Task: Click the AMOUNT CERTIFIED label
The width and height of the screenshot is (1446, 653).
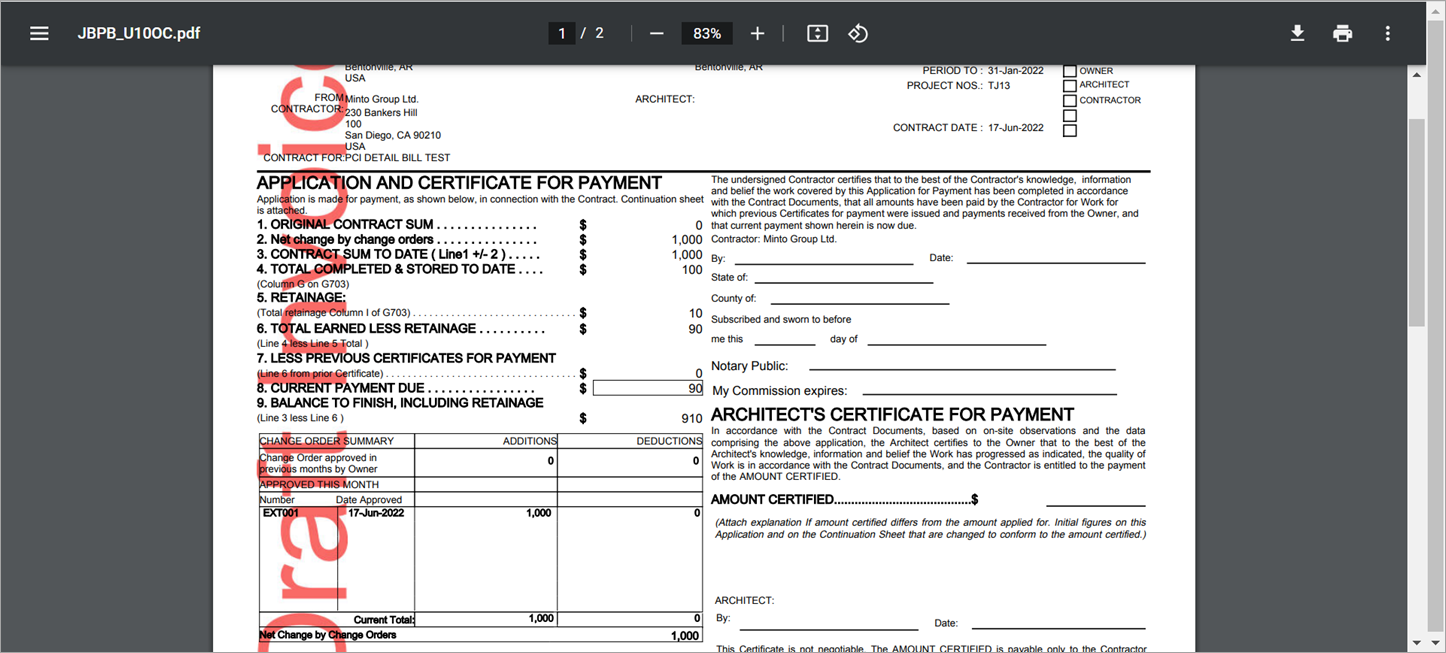Action: point(772,499)
